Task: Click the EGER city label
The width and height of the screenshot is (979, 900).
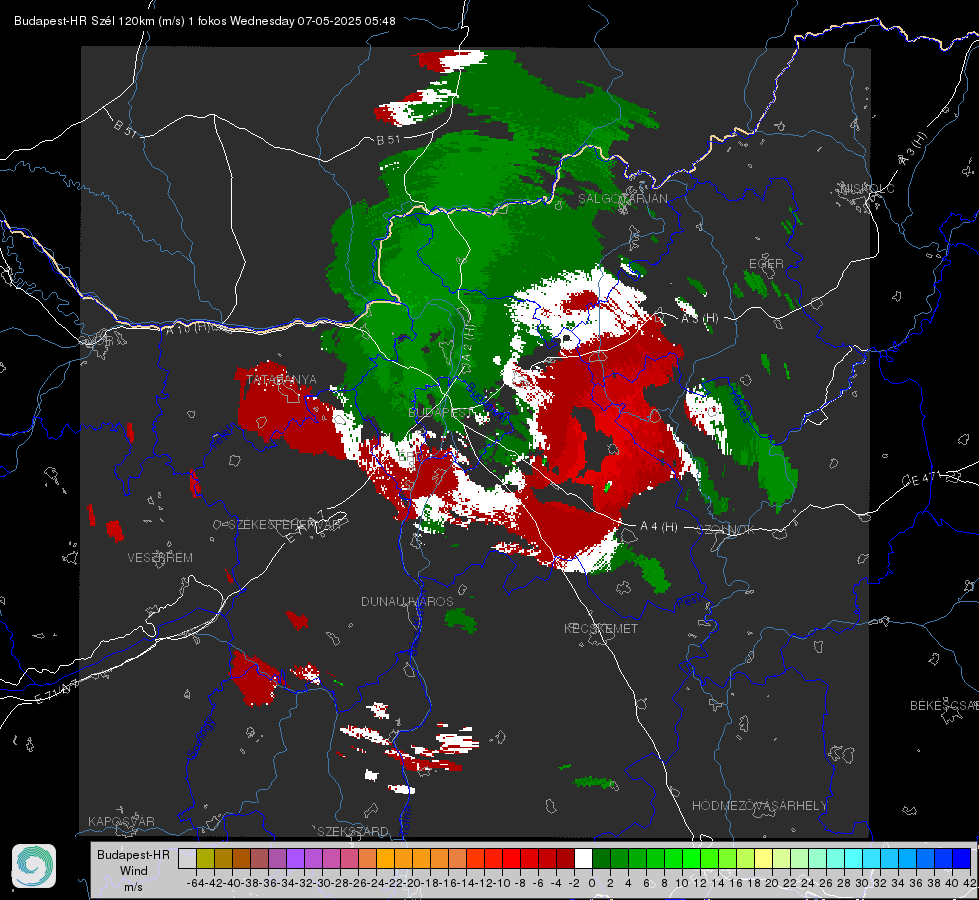Action: [x=766, y=264]
